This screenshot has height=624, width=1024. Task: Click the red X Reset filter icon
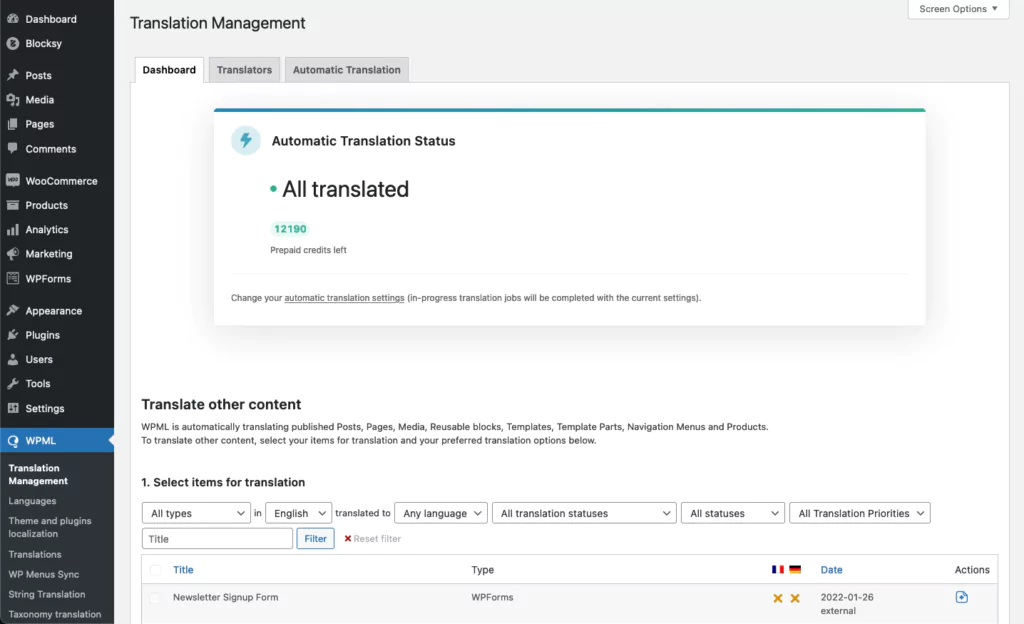(x=347, y=538)
